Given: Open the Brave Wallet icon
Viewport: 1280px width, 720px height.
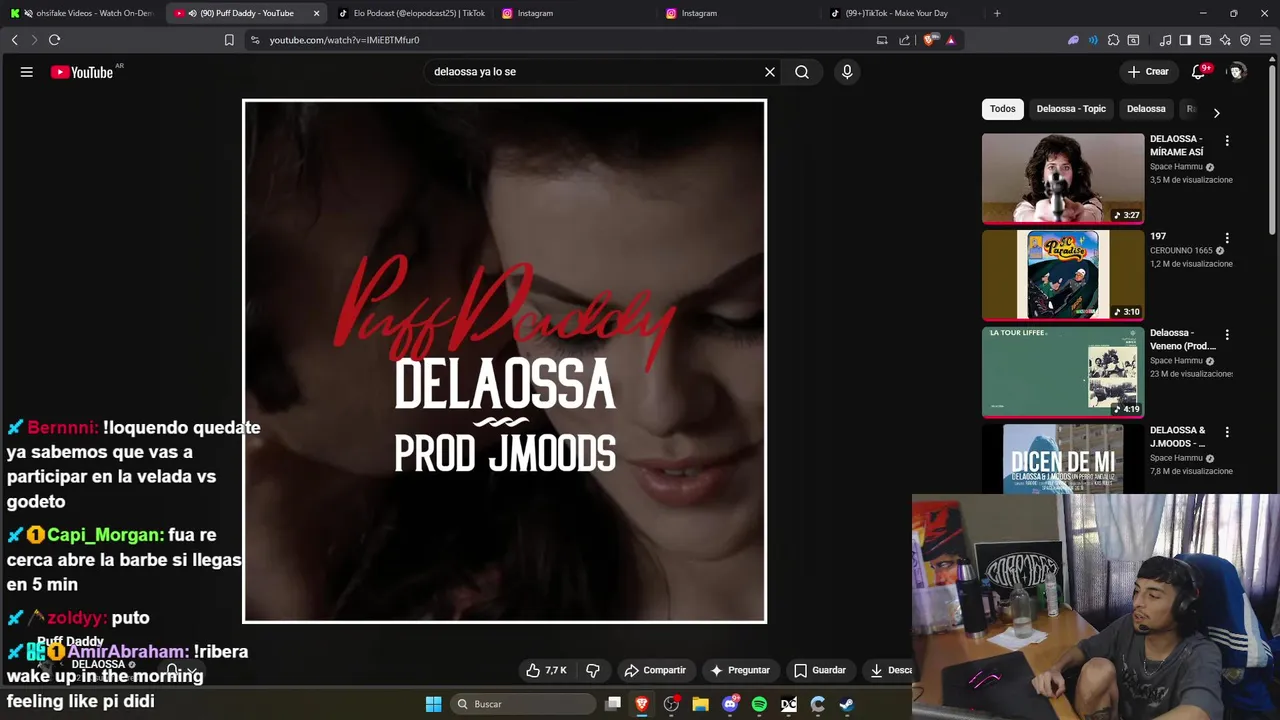Looking at the screenshot, I should (1205, 40).
